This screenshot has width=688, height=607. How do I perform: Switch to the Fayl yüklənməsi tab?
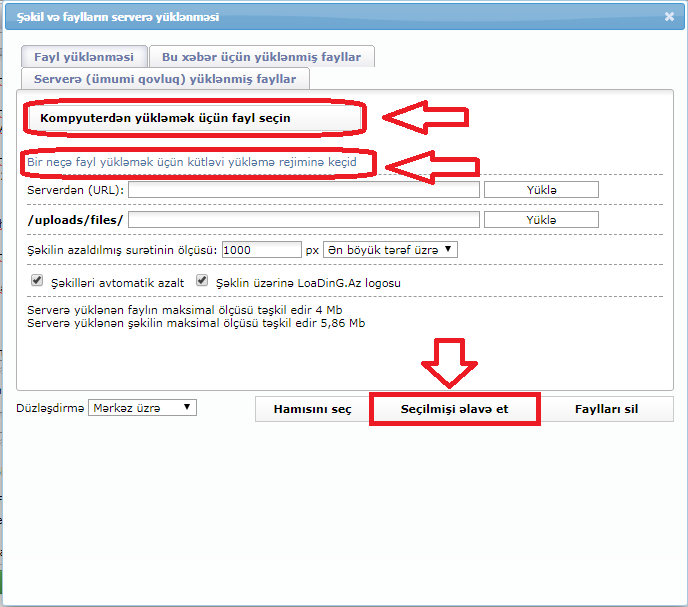click(x=83, y=57)
